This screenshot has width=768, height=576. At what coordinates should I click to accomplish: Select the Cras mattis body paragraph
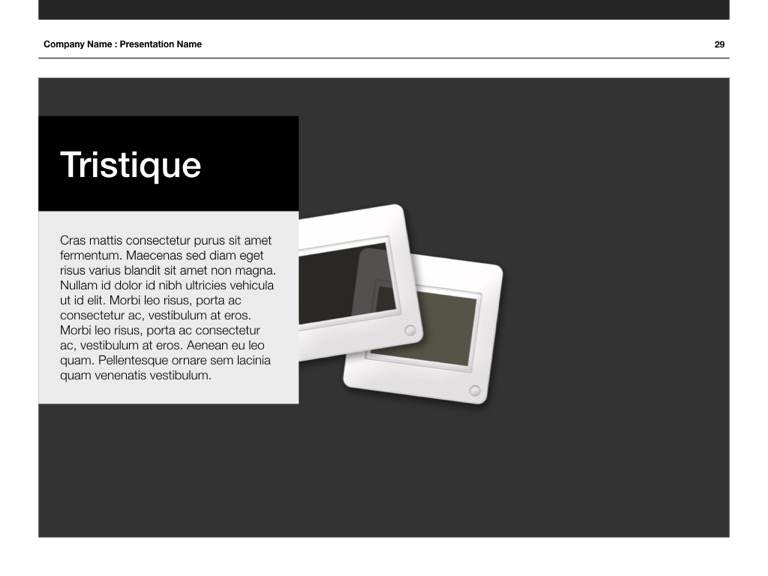click(x=166, y=308)
